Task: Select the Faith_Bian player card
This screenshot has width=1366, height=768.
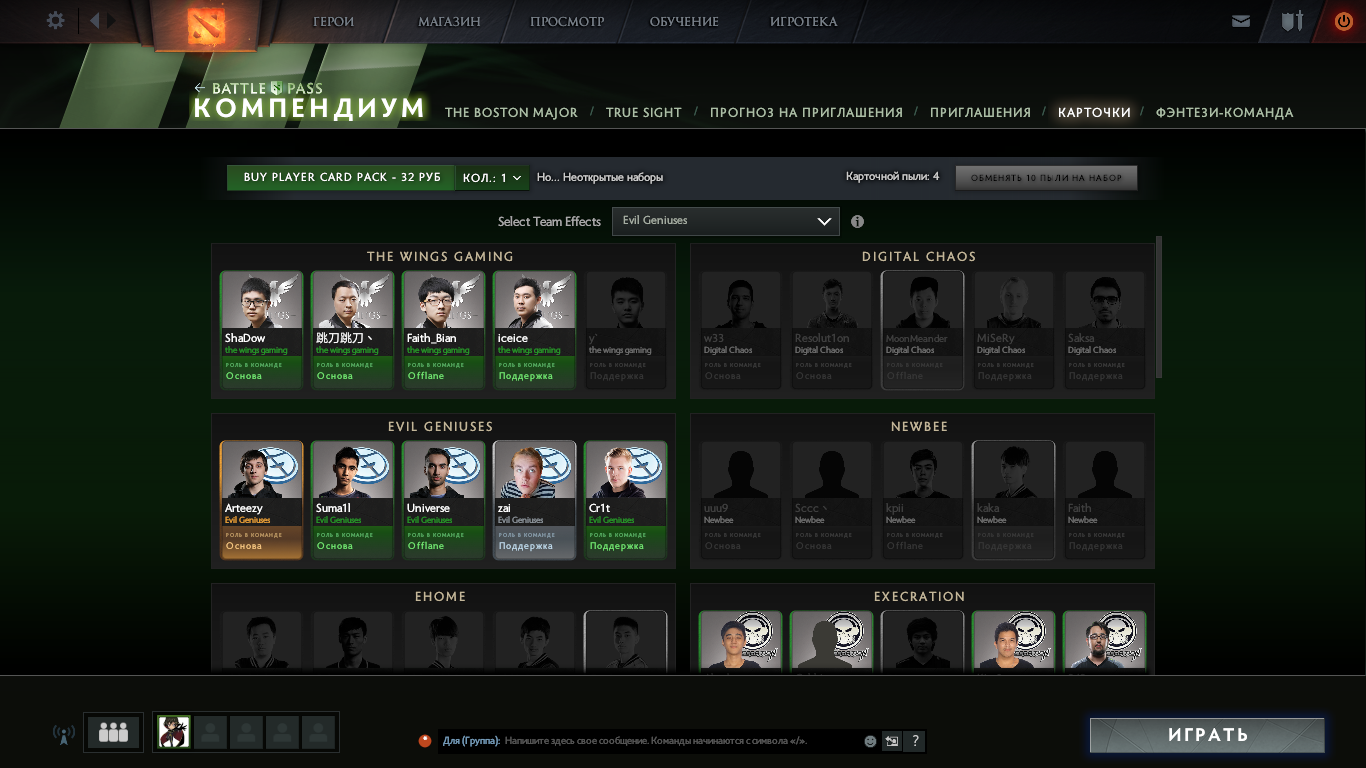Action: 443,330
